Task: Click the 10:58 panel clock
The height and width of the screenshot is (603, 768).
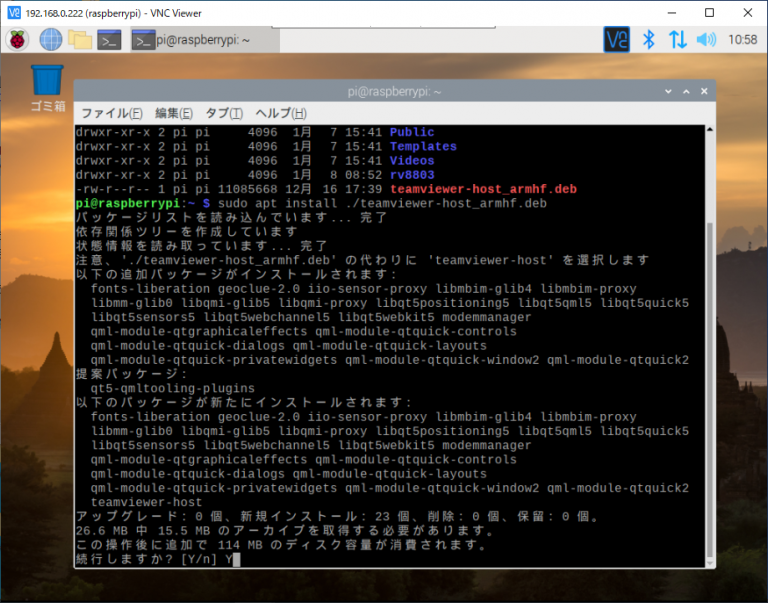Action: 743,39
